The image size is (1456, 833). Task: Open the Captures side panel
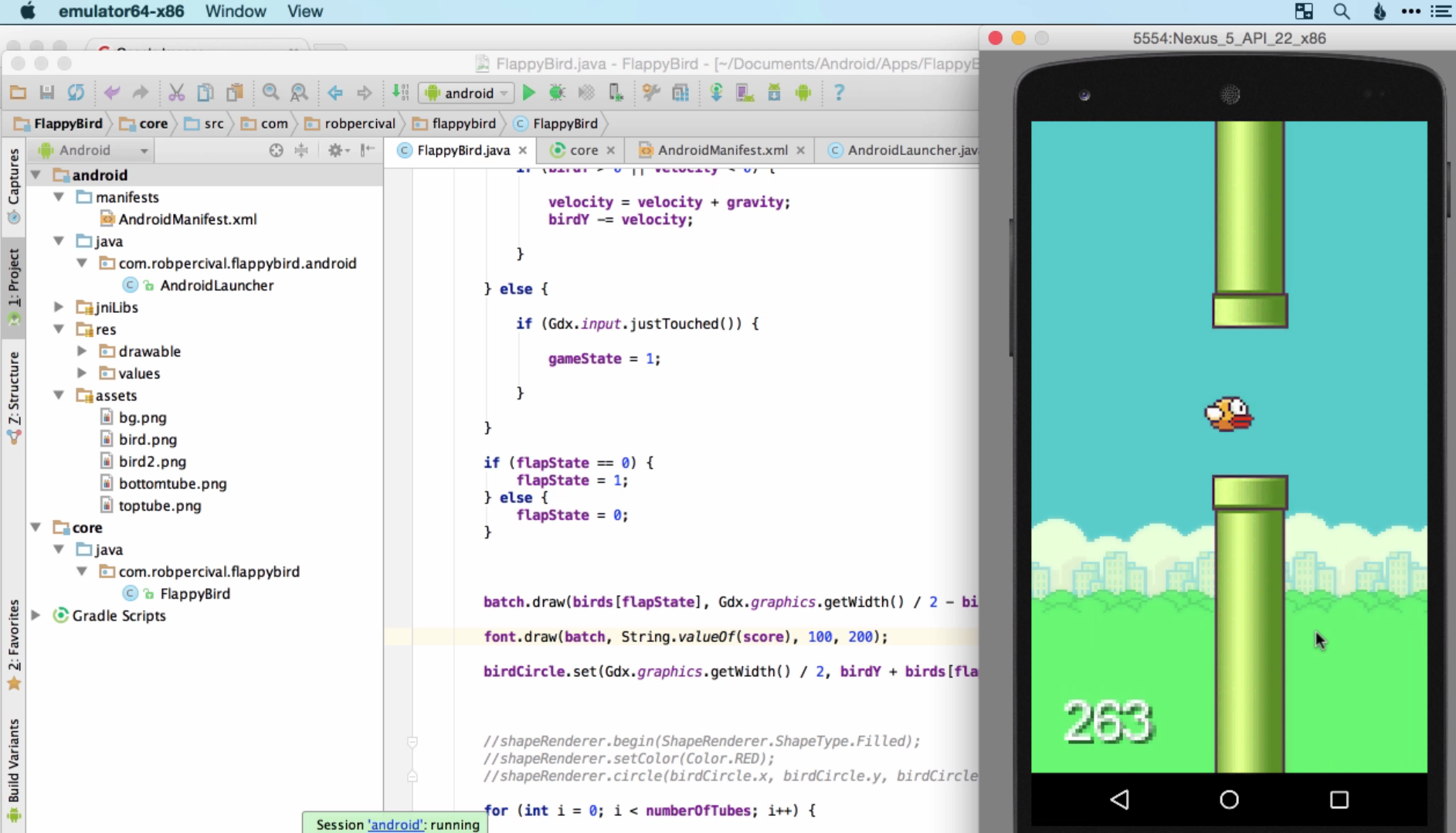pos(13,185)
